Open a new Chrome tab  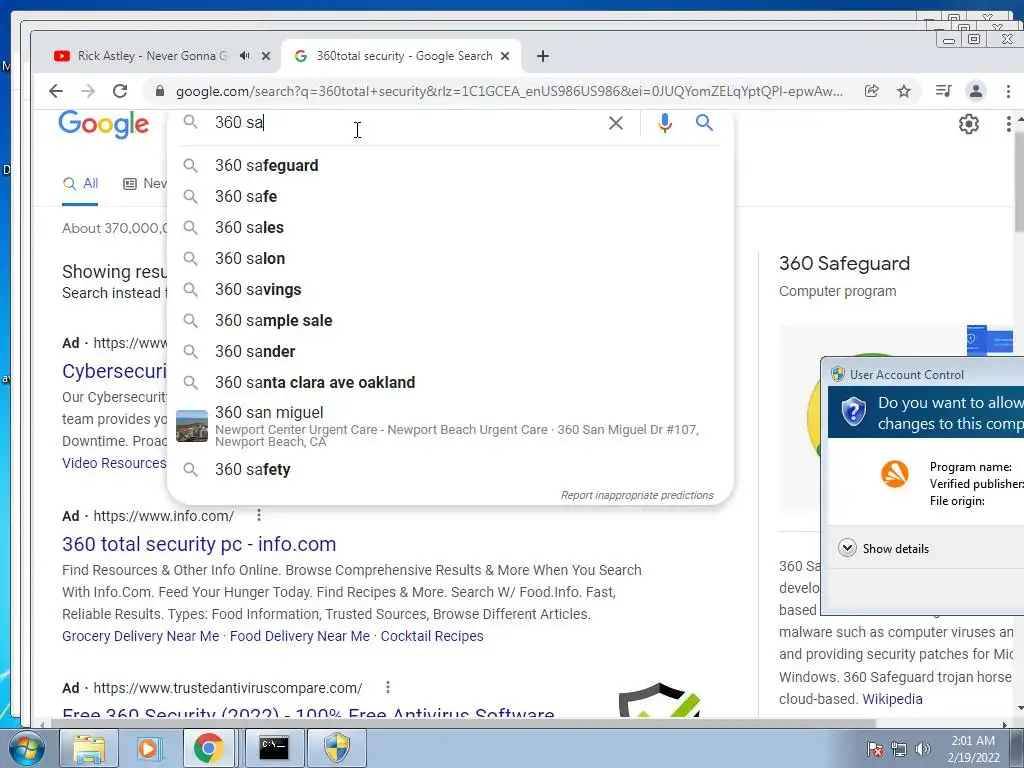[543, 56]
